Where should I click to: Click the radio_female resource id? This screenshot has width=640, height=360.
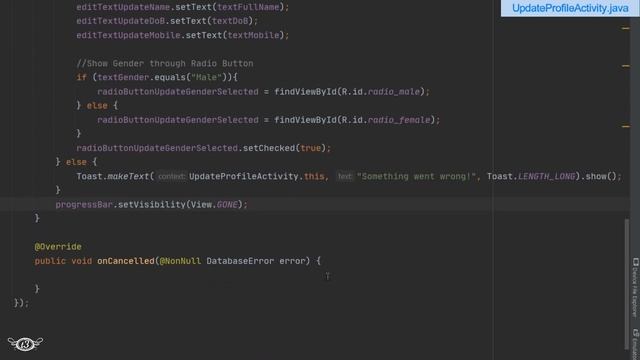399,120
